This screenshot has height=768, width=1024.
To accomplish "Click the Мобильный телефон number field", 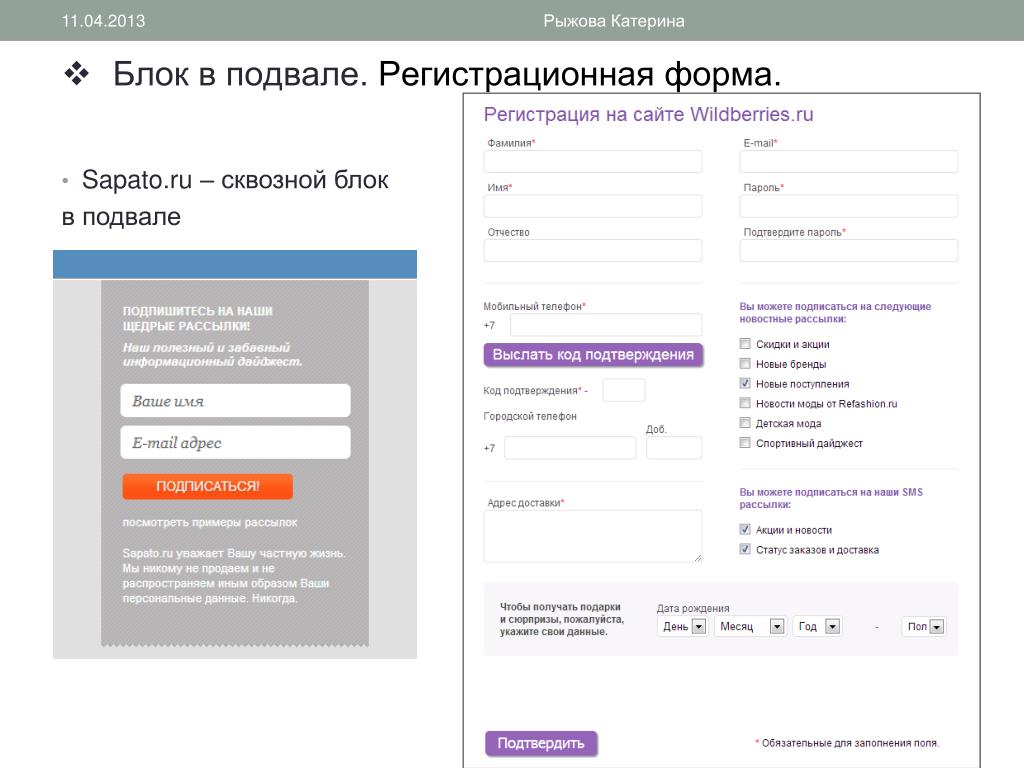I will [606, 325].
